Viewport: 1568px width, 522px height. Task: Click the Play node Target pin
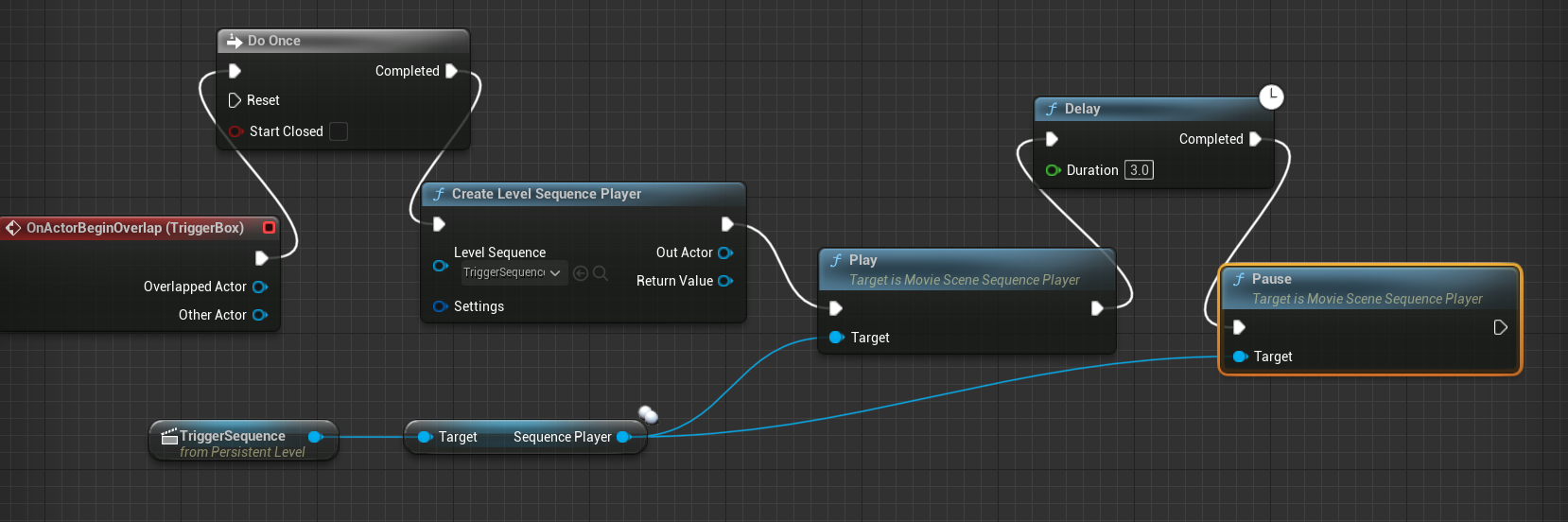click(836, 338)
